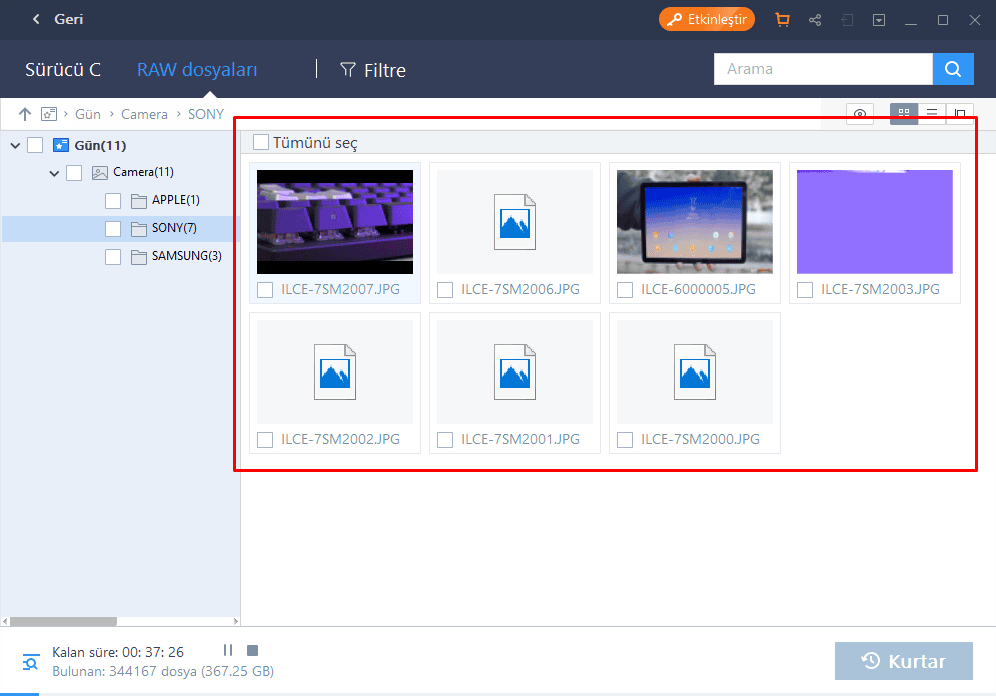Click the up-arrow parent folder icon

[25, 114]
